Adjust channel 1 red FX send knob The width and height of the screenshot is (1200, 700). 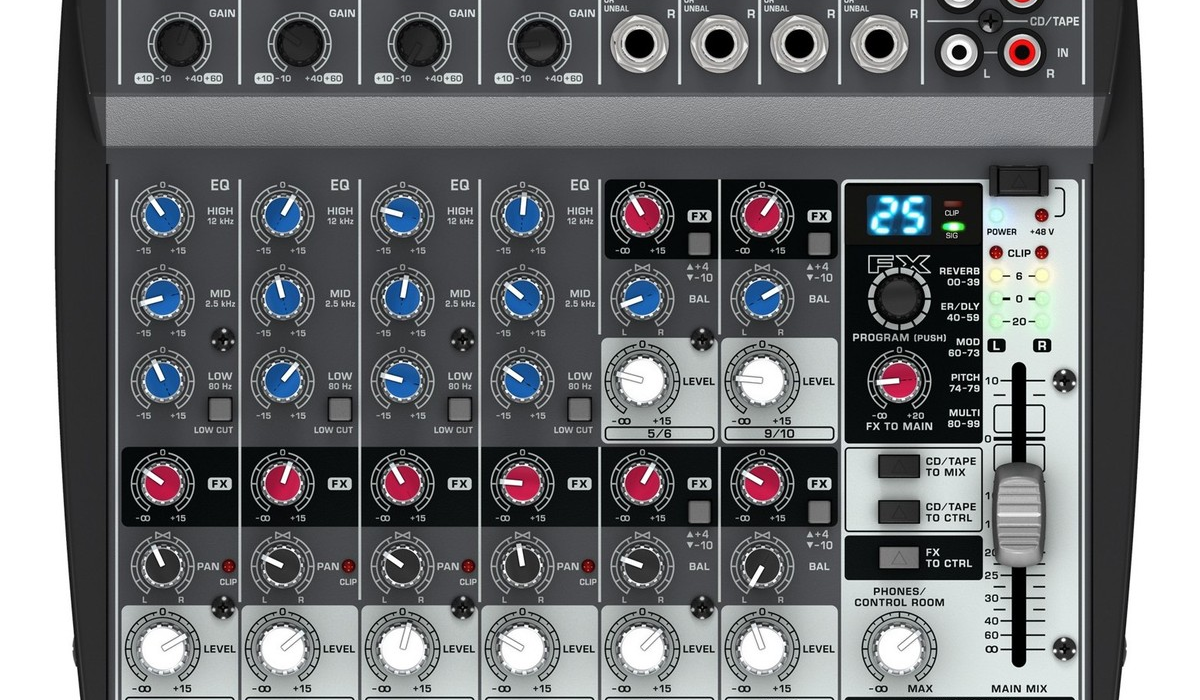coord(161,483)
